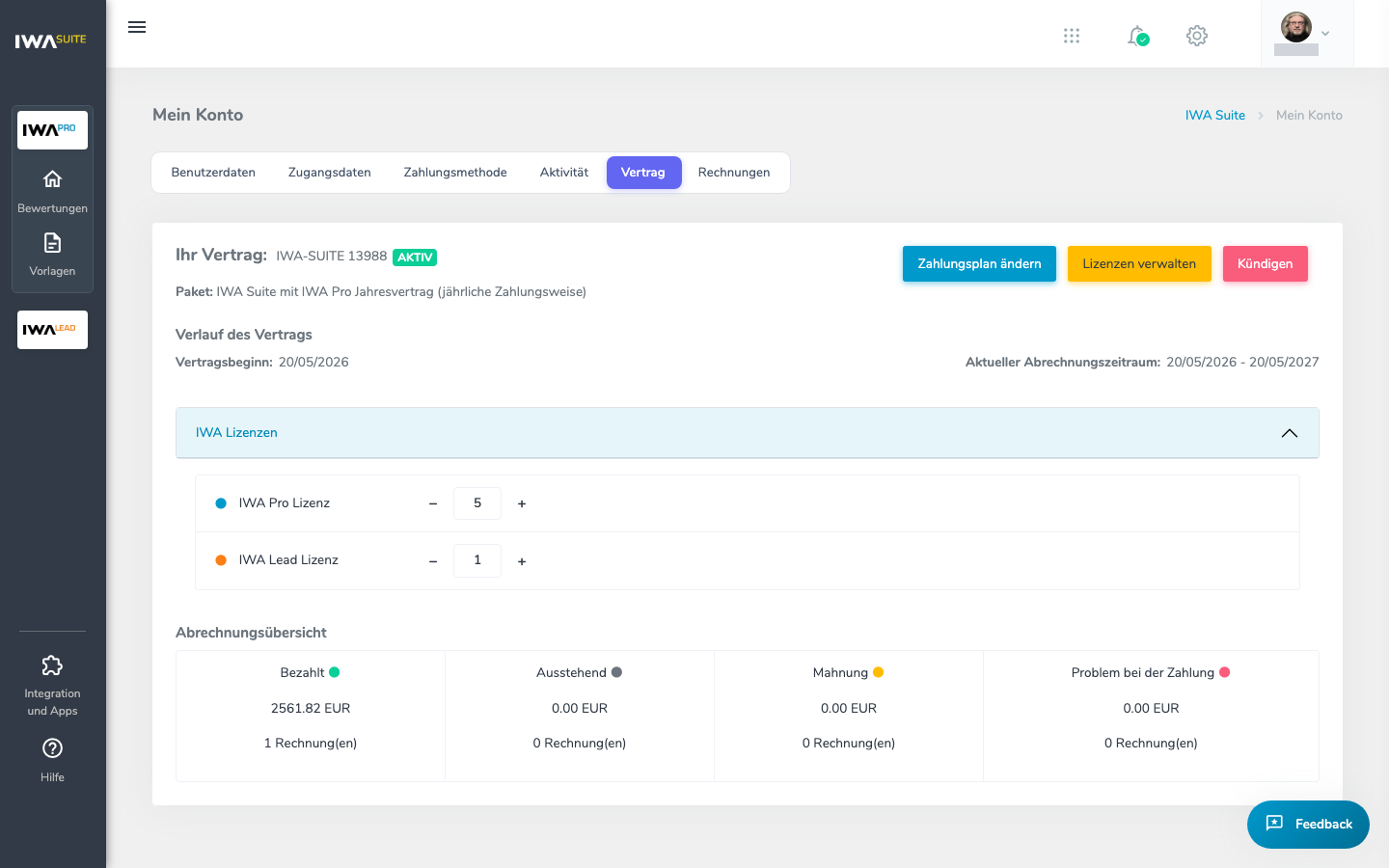Click the IWA Lizenzen heading text
Screen dimensions: 1389x868
click(x=236, y=433)
